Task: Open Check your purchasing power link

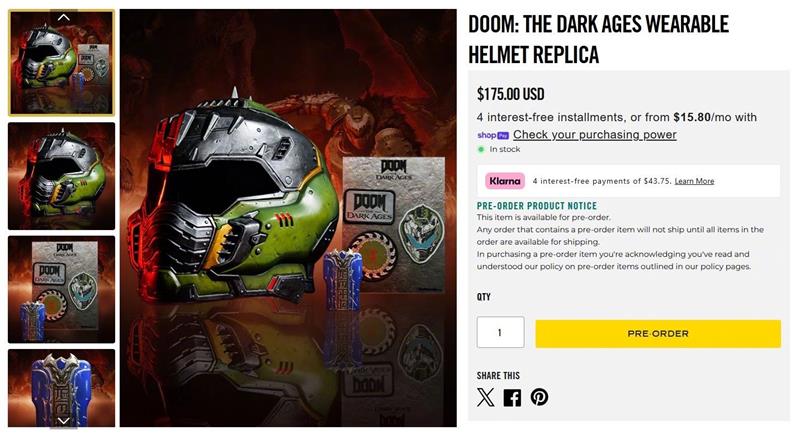Action: (594, 135)
